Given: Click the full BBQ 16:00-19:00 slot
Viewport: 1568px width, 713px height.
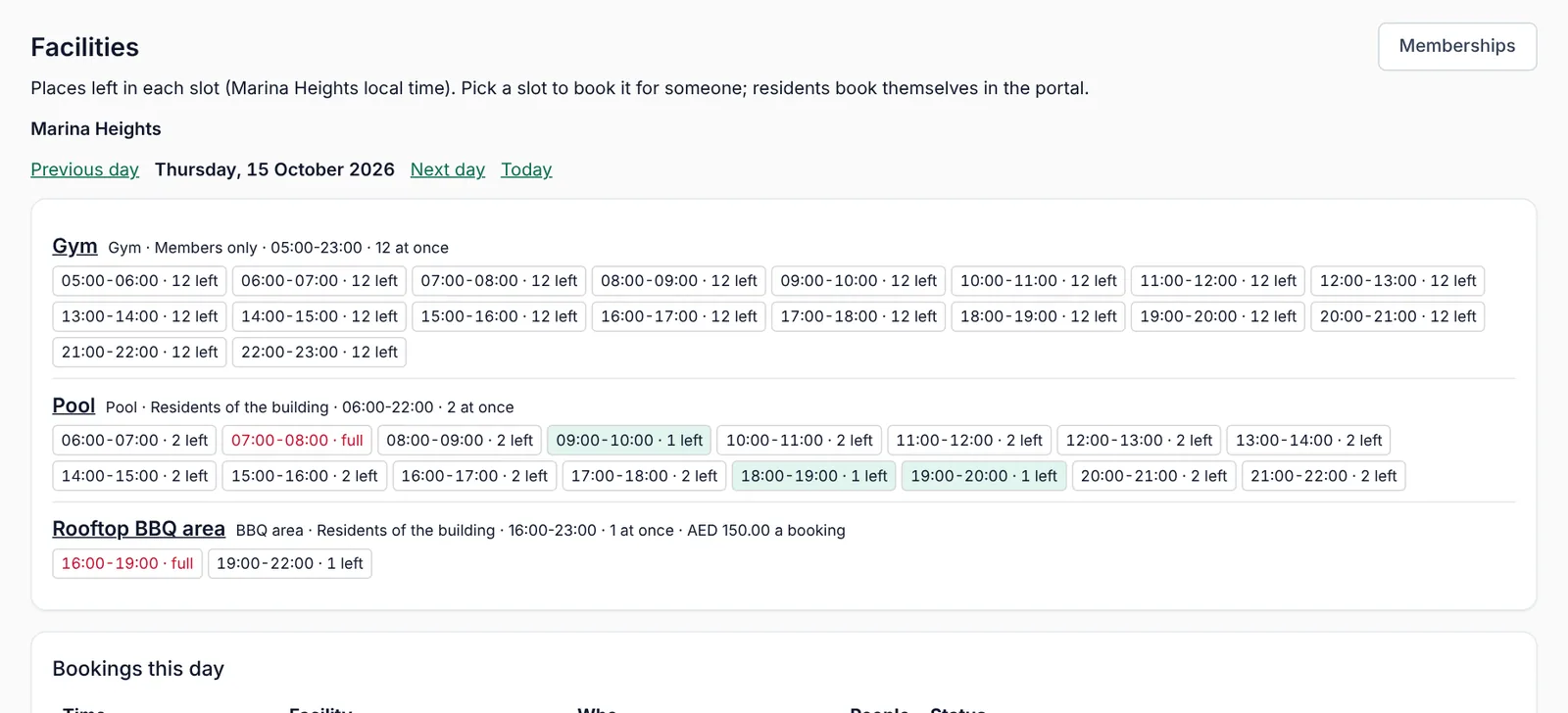Looking at the screenshot, I should pos(127,564).
